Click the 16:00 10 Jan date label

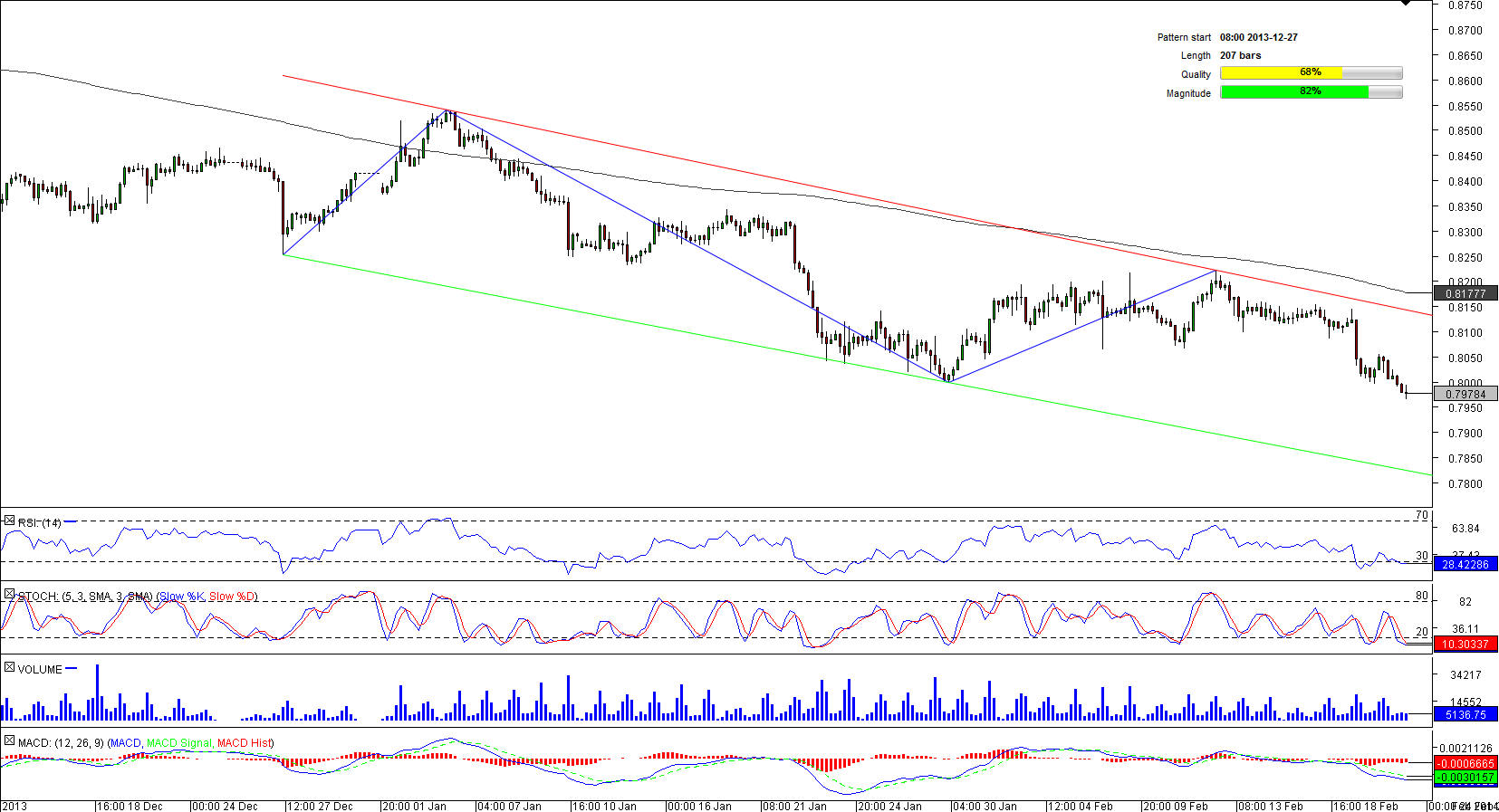pos(605,806)
